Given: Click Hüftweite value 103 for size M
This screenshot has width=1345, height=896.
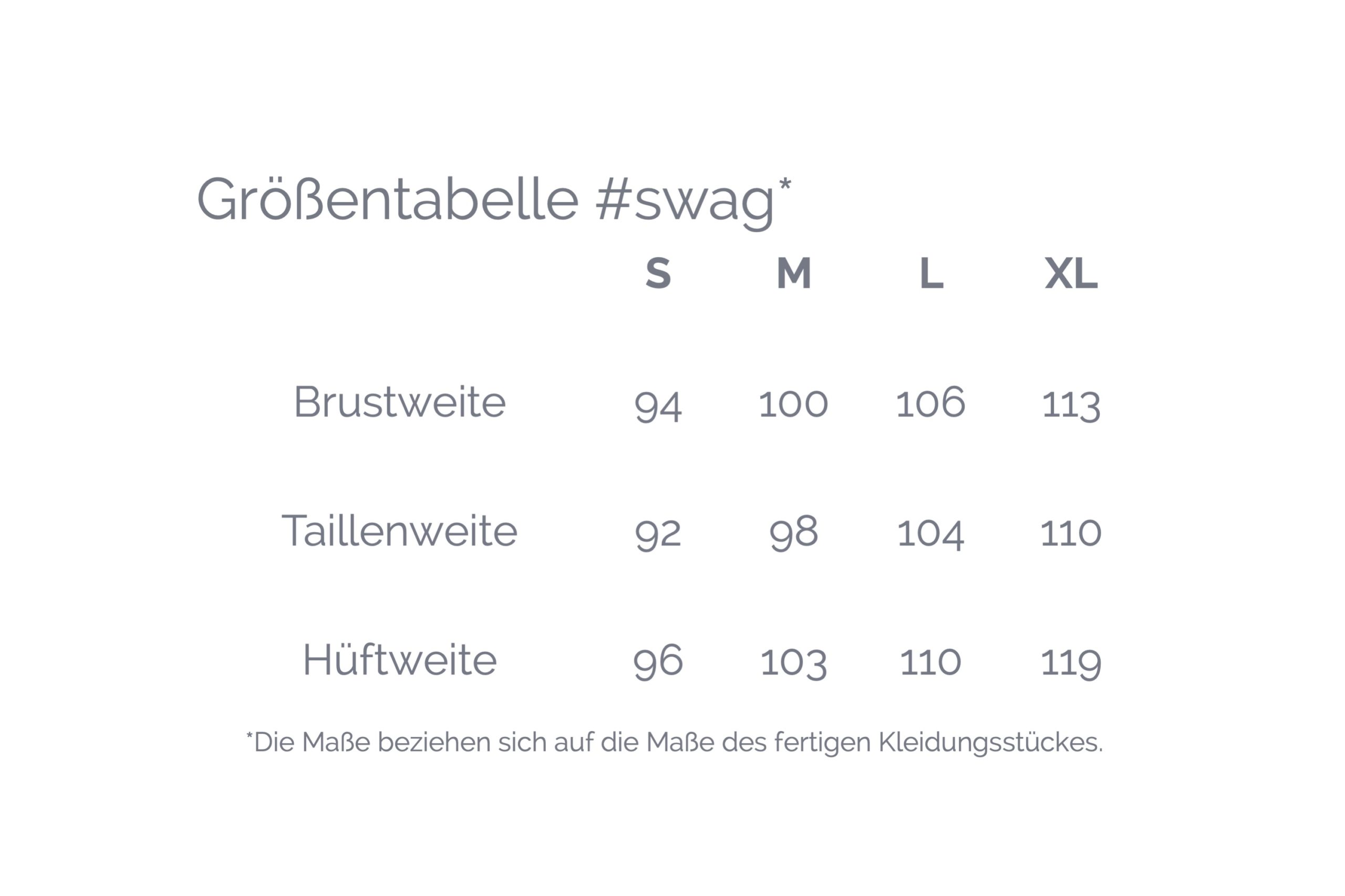Looking at the screenshot, I should tap(793, 663).
